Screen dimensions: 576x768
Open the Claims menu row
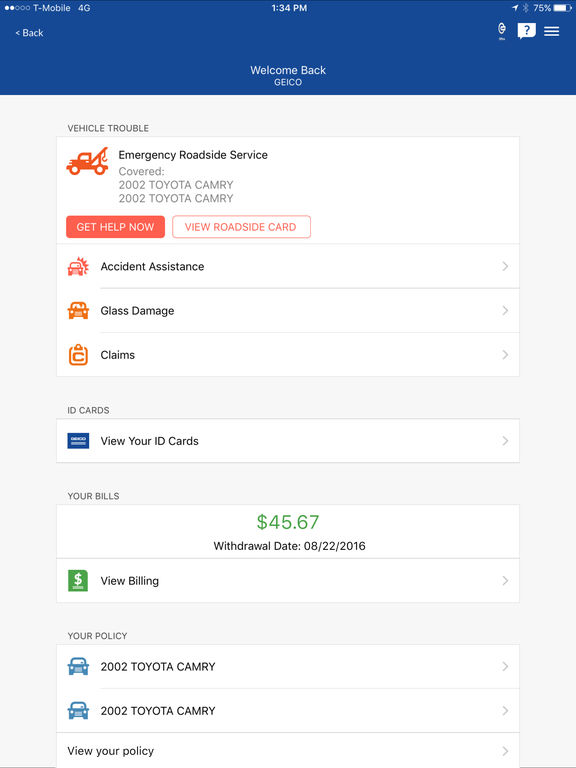click(288, 355)
